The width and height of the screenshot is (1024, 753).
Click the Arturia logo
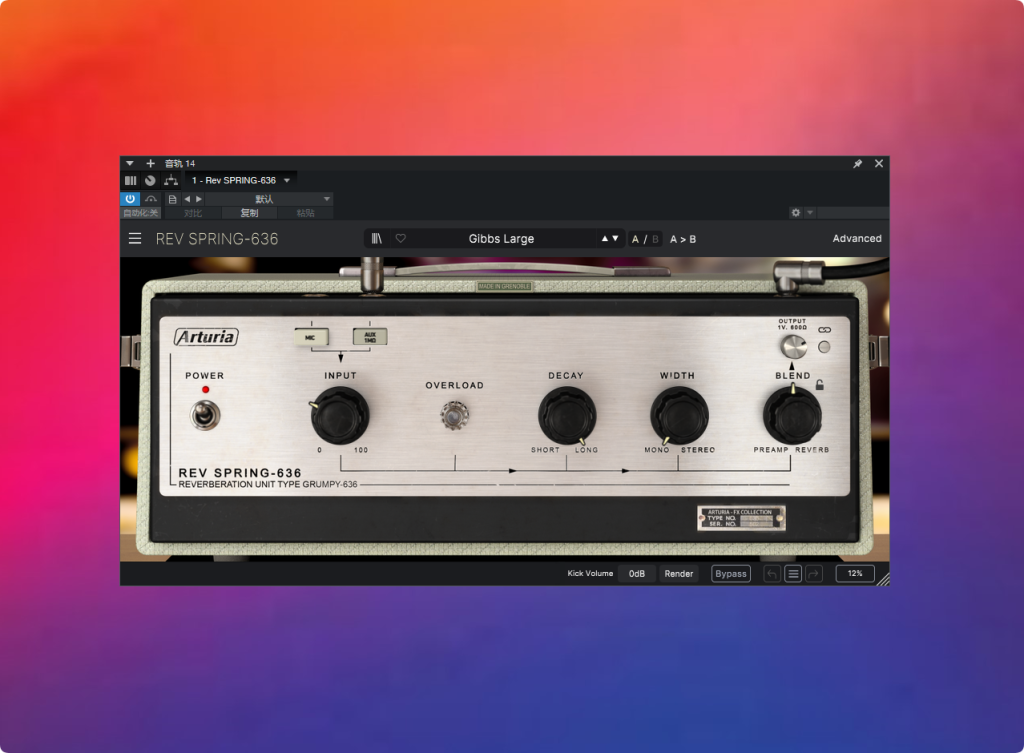click(x=206, y=337)
